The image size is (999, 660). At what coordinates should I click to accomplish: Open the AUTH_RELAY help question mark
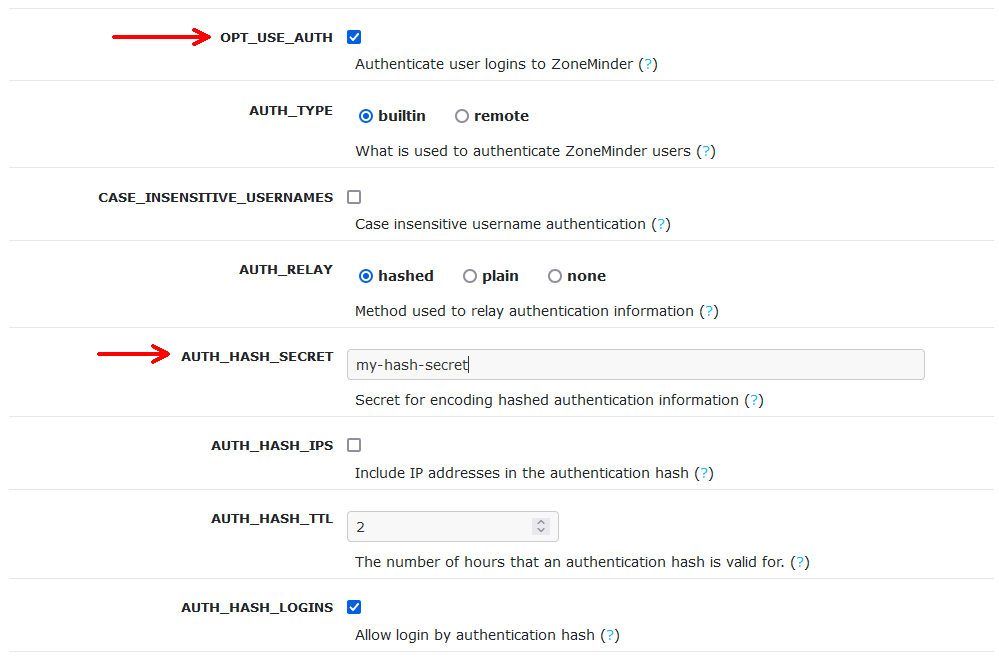click(709, 312)
